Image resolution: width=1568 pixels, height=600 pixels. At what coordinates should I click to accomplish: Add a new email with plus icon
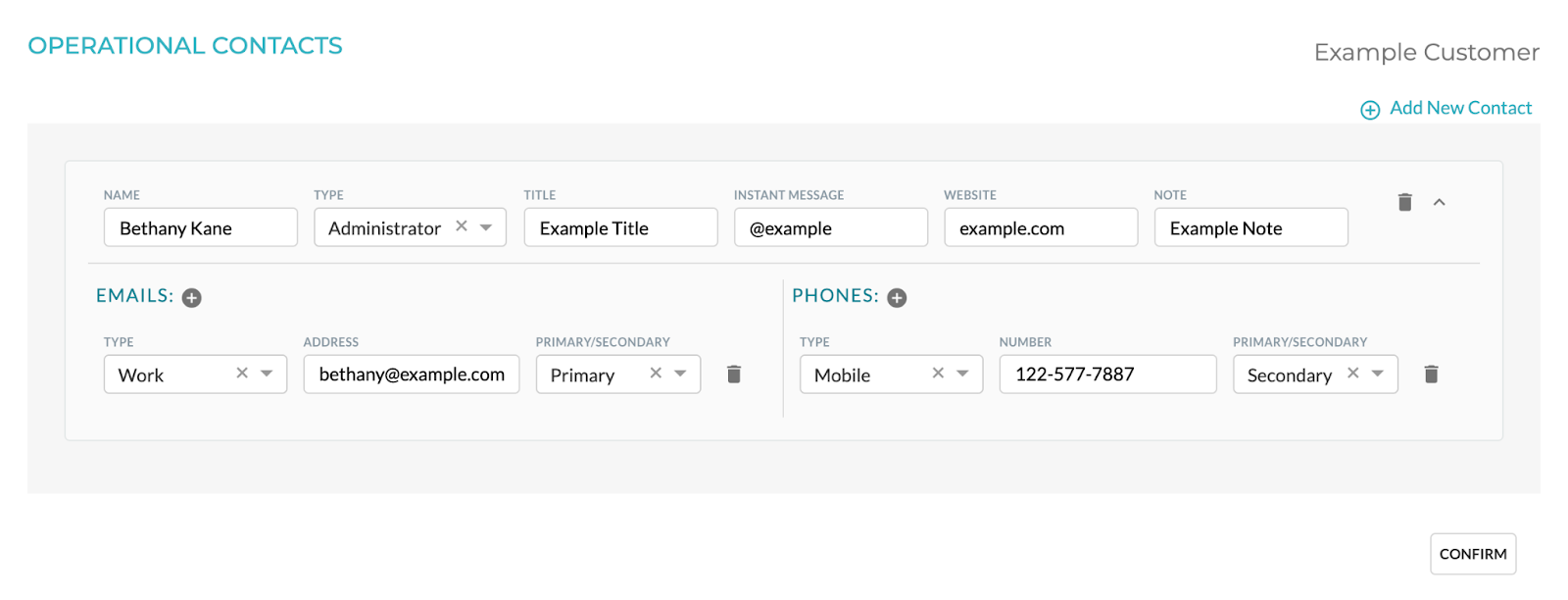(192, 298)
